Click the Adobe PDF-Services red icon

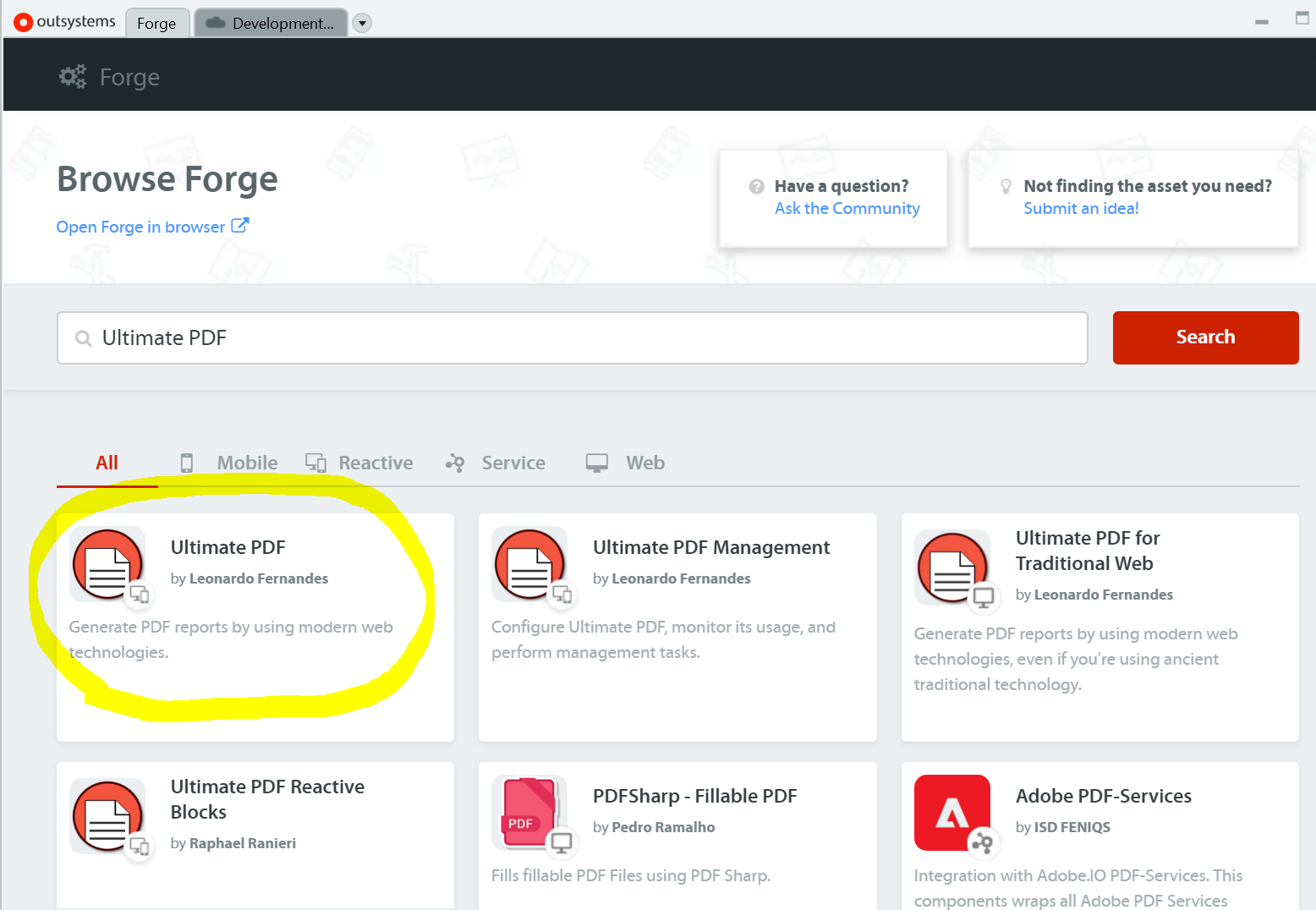(x=952, y=813)
